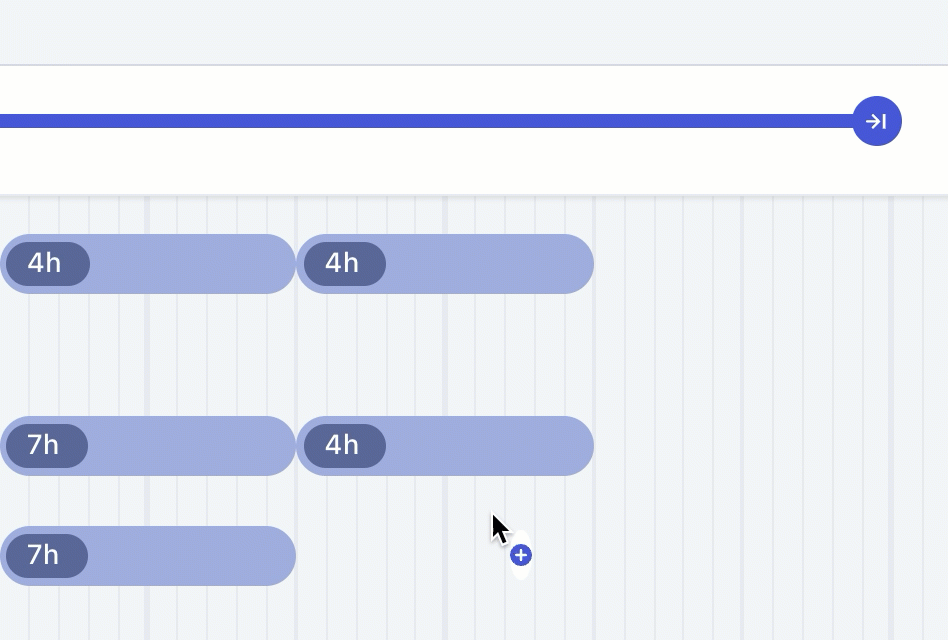Click the 4h badge on top-left block

tap(46, 264)
